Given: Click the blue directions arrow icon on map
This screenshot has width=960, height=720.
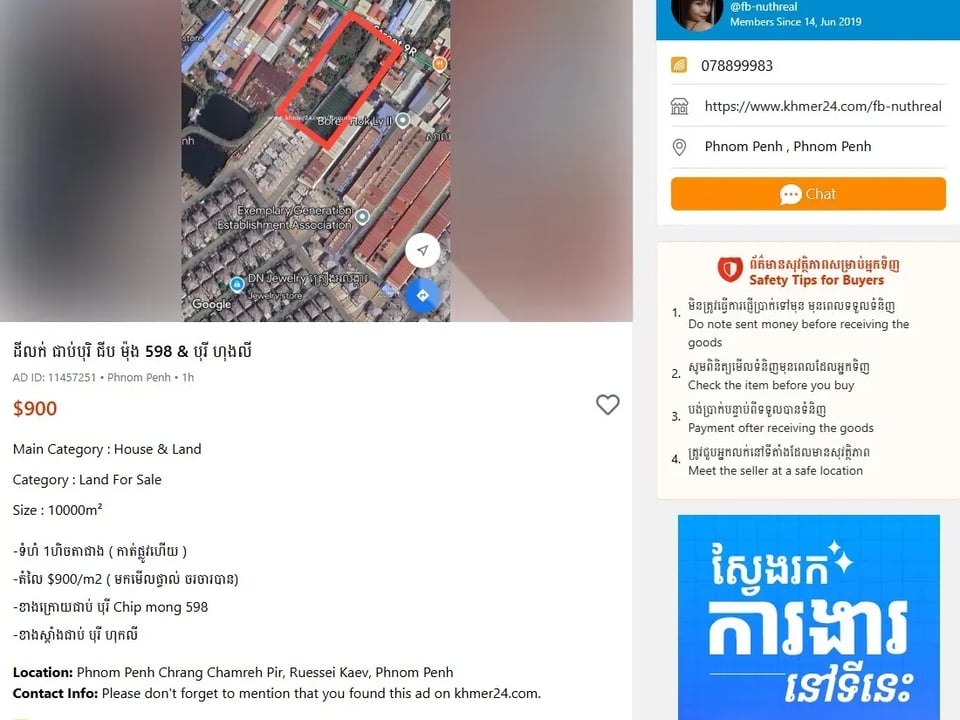Looking at the screenshot, I should [422, 296].
